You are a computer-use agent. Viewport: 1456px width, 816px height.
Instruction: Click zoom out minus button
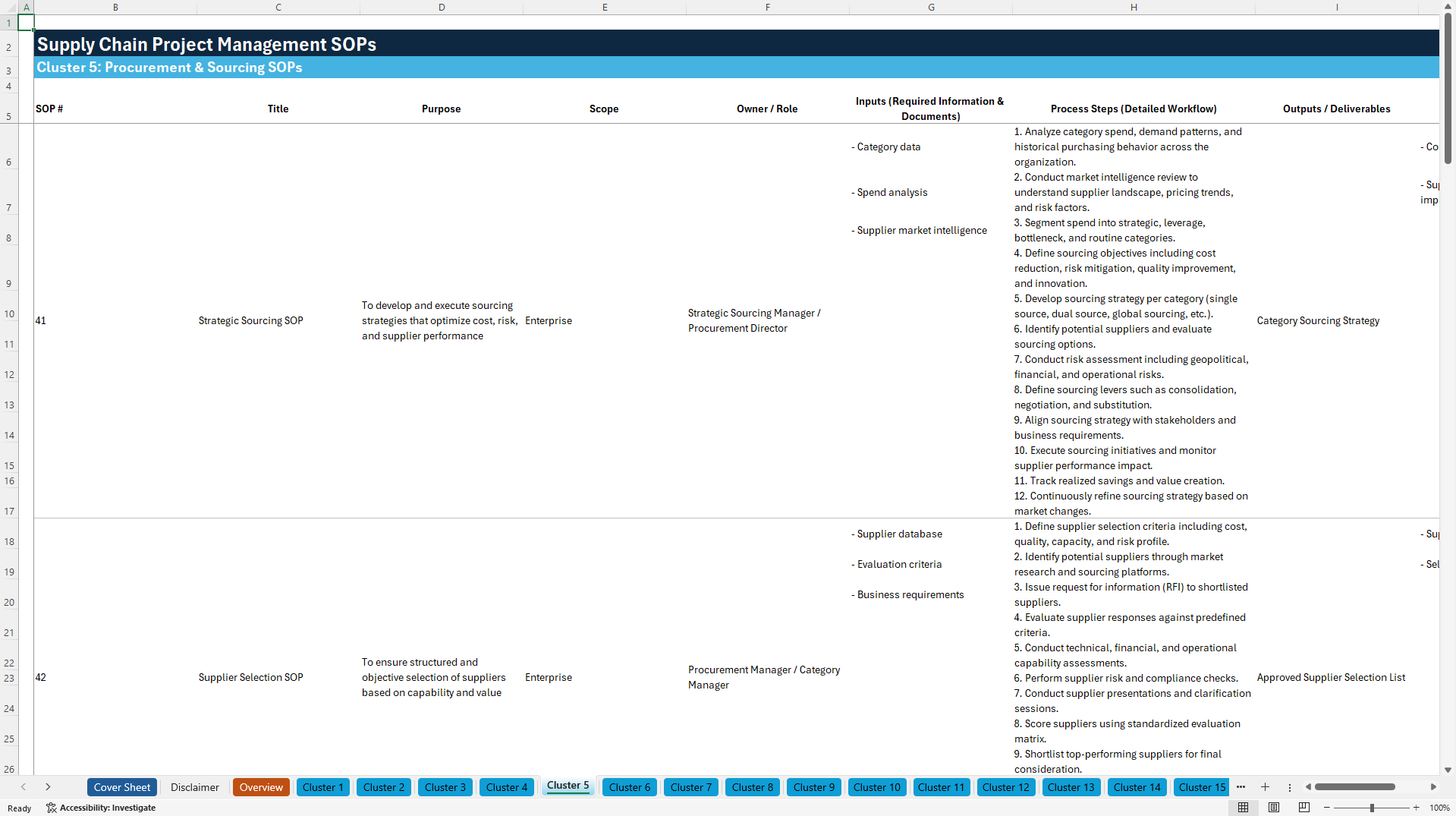point(1327,808)
